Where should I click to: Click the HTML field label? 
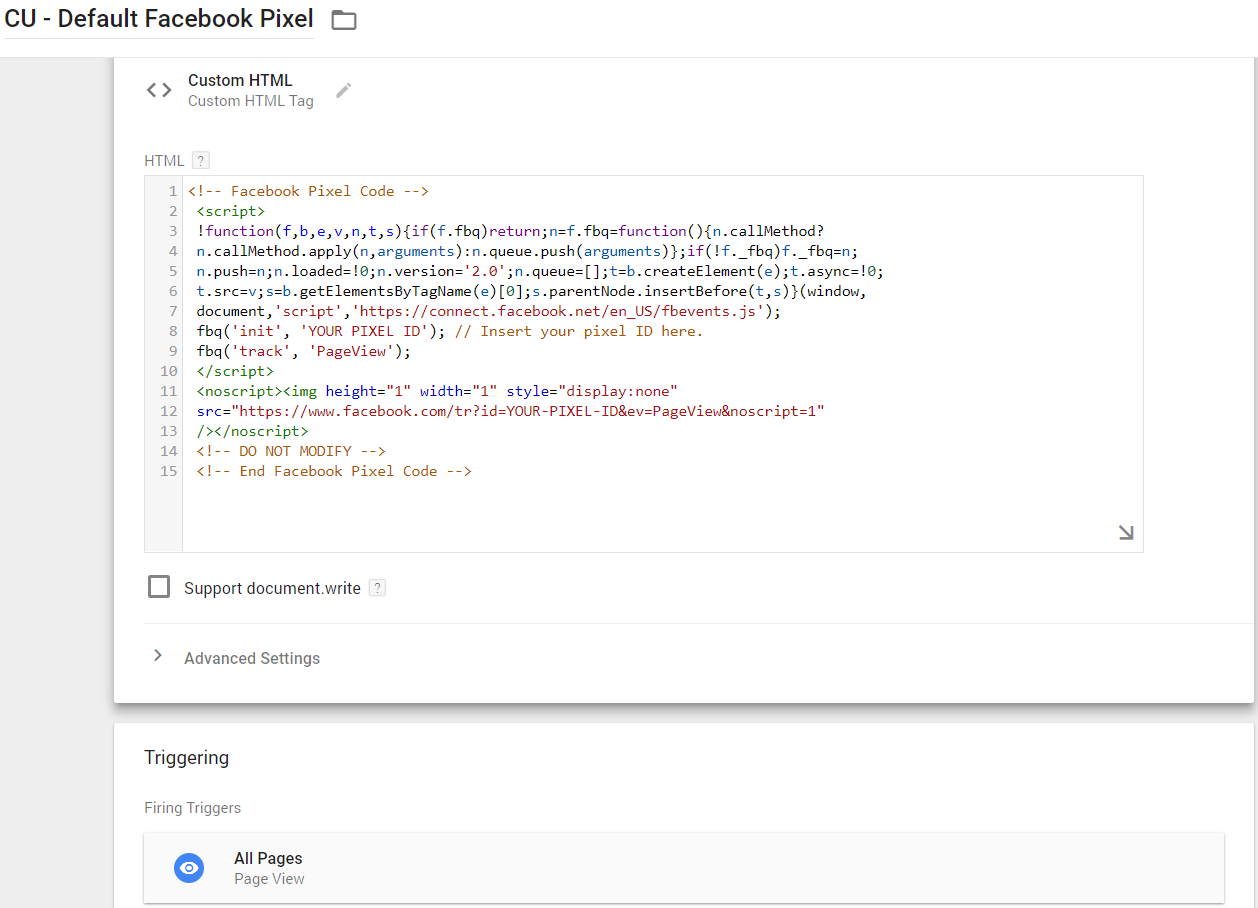164,160
